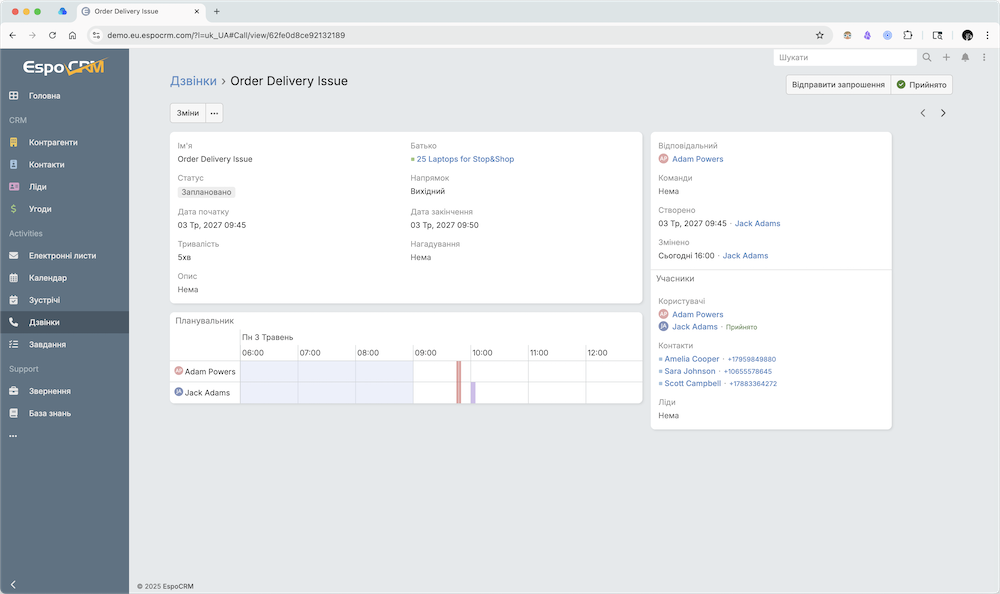Go to previous record arrow
Screen dimensions: 1000x594
[923, 113]
